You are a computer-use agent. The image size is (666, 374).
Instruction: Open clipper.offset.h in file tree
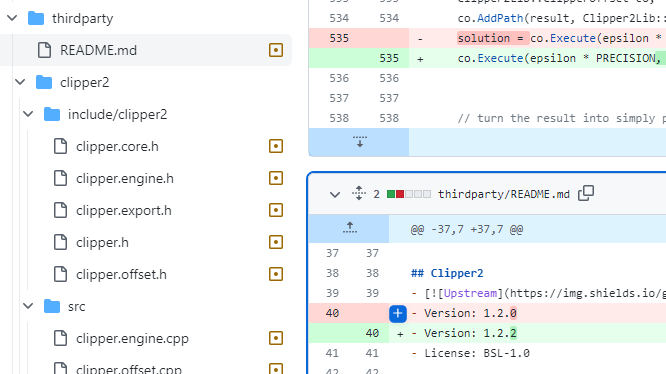click(121, 274)
